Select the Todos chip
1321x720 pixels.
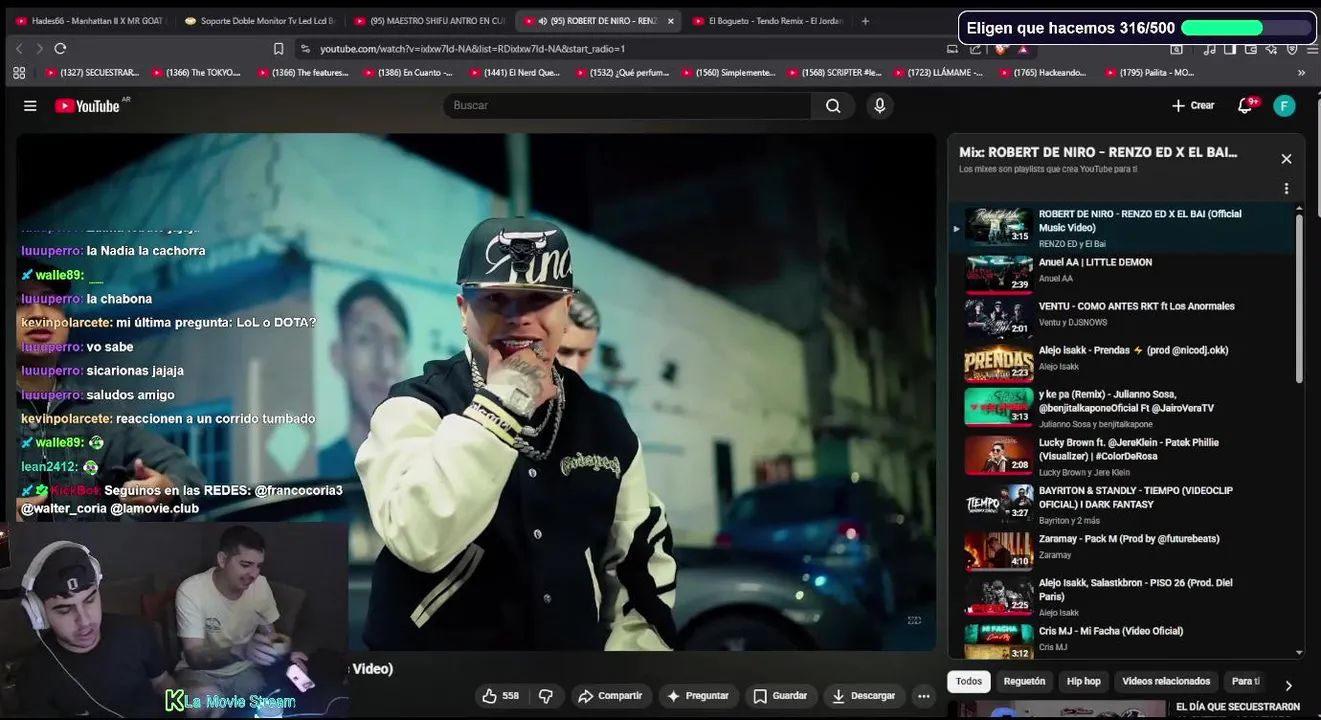point(969,681)
